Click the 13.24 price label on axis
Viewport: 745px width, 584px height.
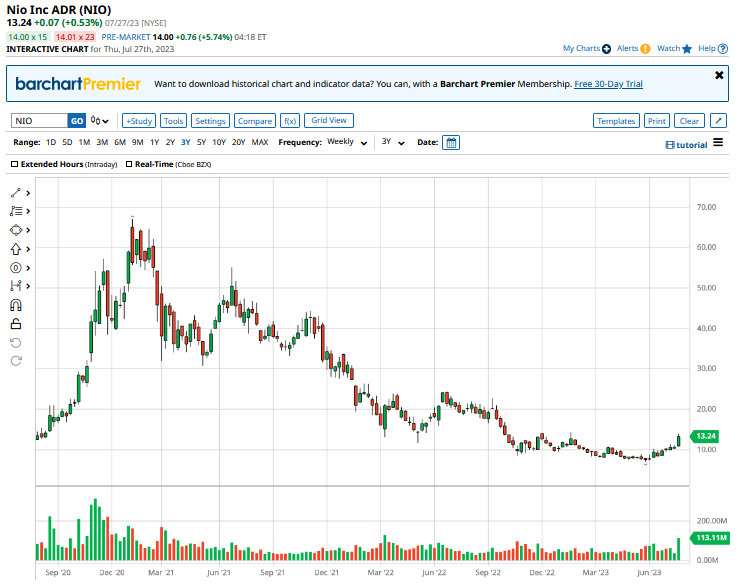(x=706, y=436)
